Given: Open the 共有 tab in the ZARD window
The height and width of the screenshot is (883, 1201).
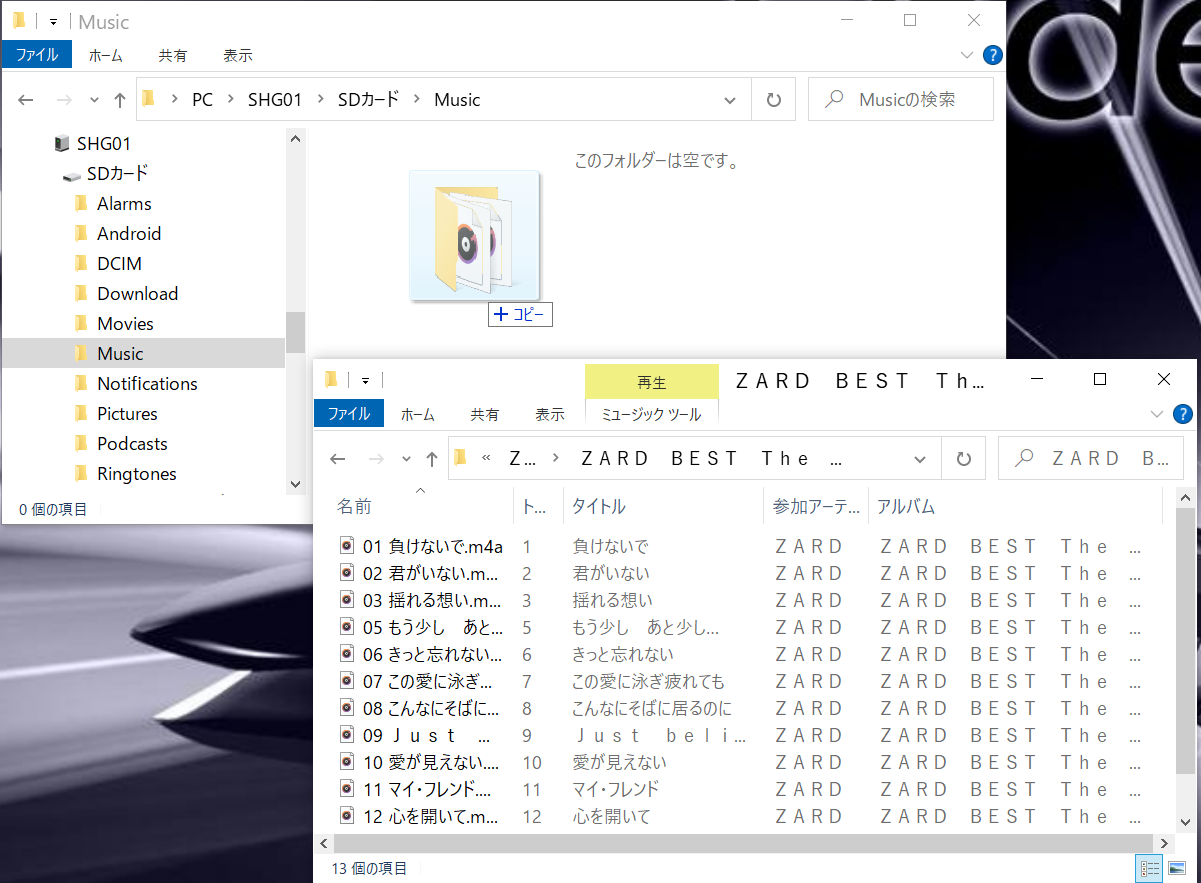Looking at the screenshot, I should (485, 413).
